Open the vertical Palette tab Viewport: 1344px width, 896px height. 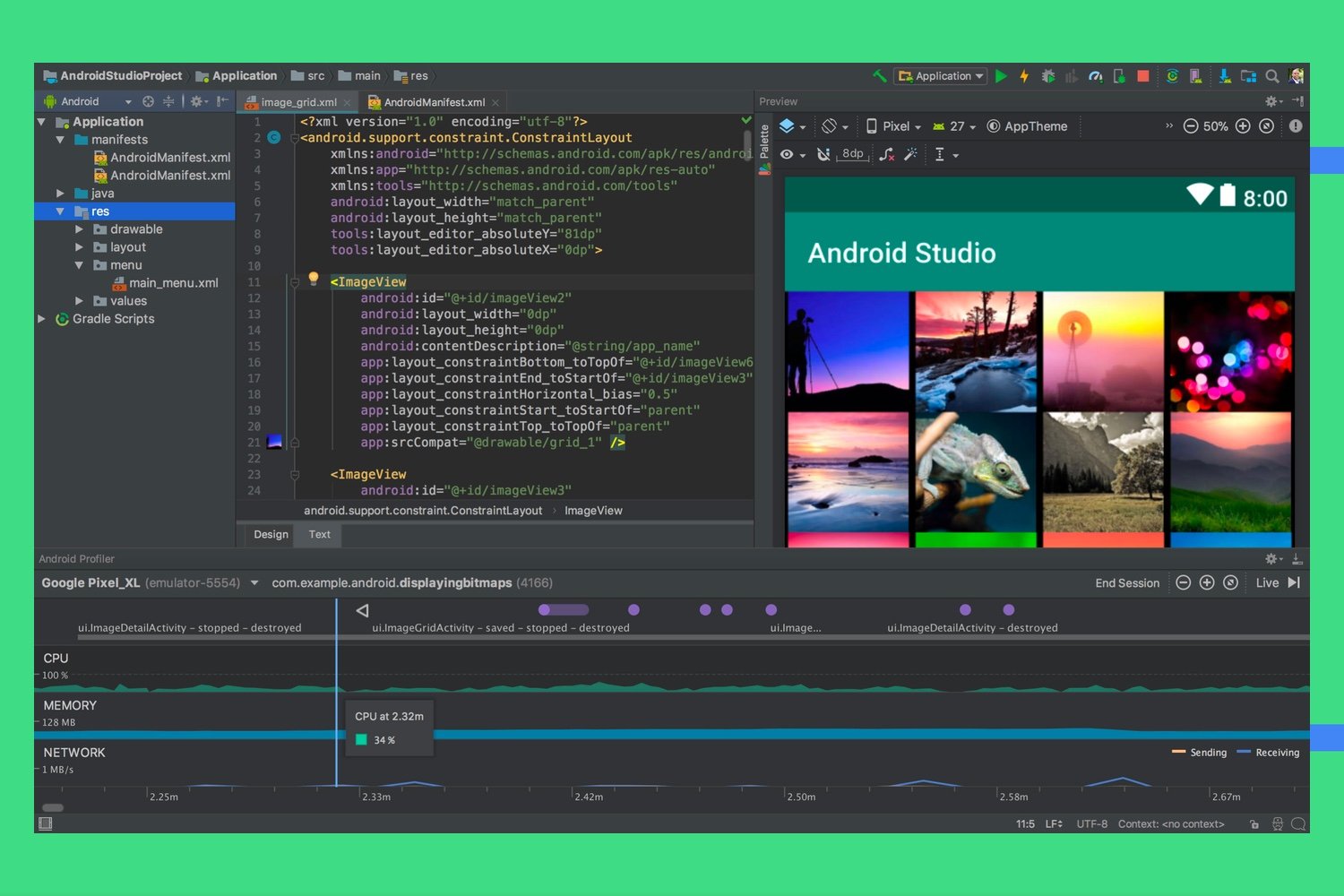coord(764,149)
